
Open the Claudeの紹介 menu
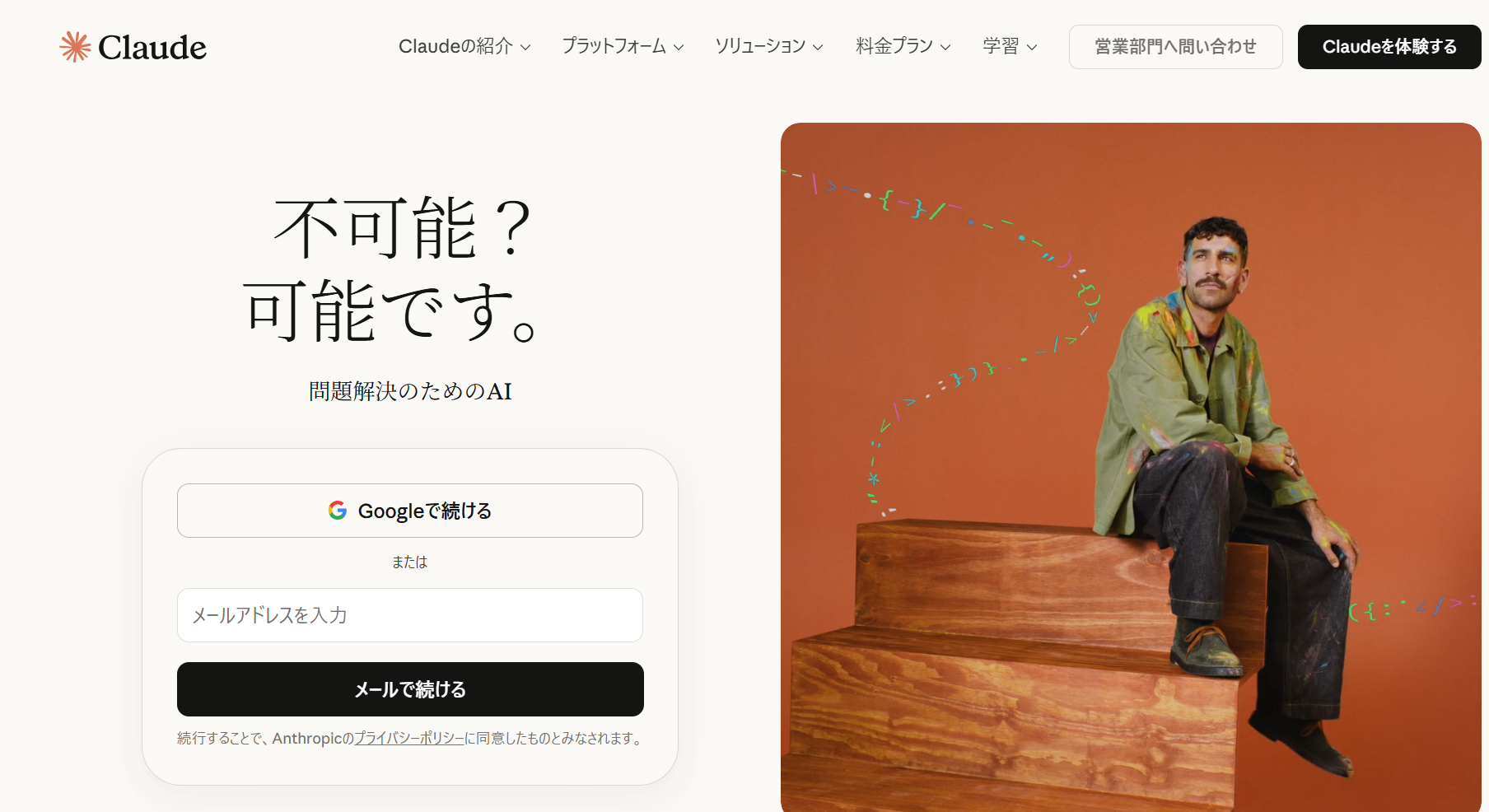[464, 47]
